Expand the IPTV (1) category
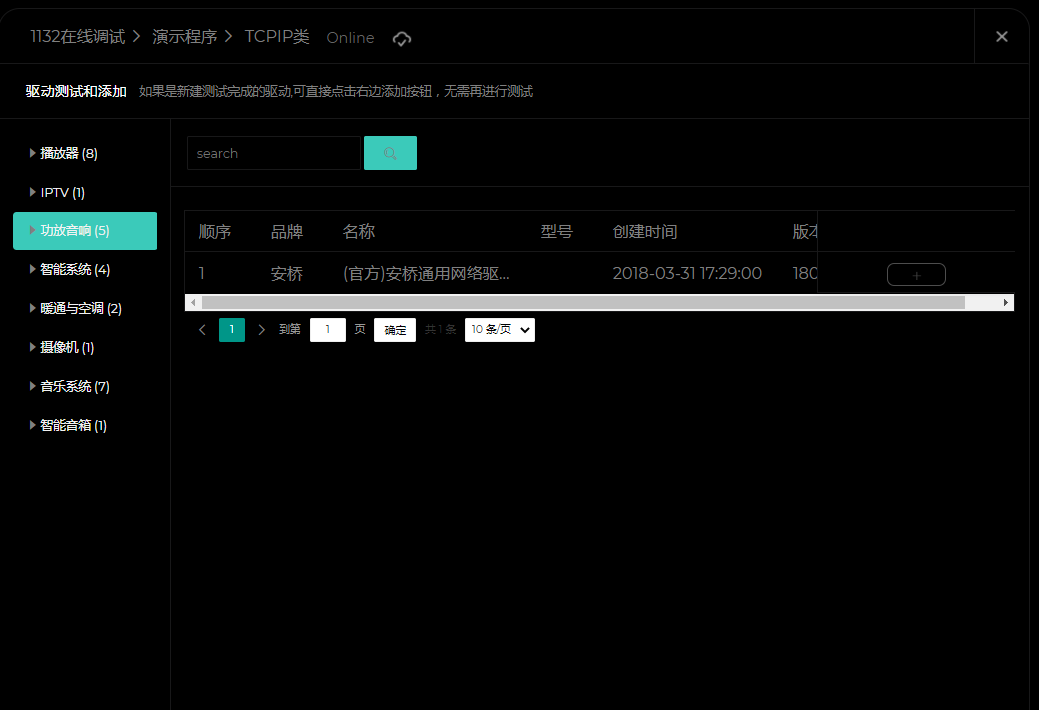 pyautogui.click(x=62, y=192)
